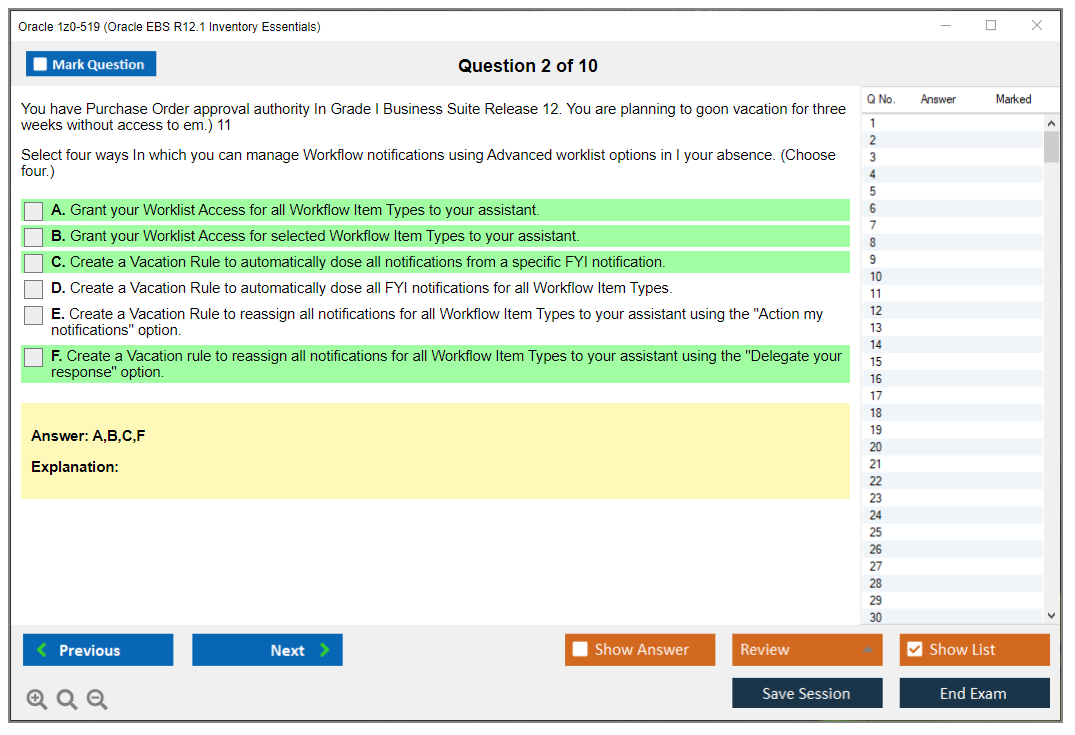The height and width of the screenshot is (735, 1075).
Task: Select the zoom-in magnifier icon
Action: click(x=36, y=699)
